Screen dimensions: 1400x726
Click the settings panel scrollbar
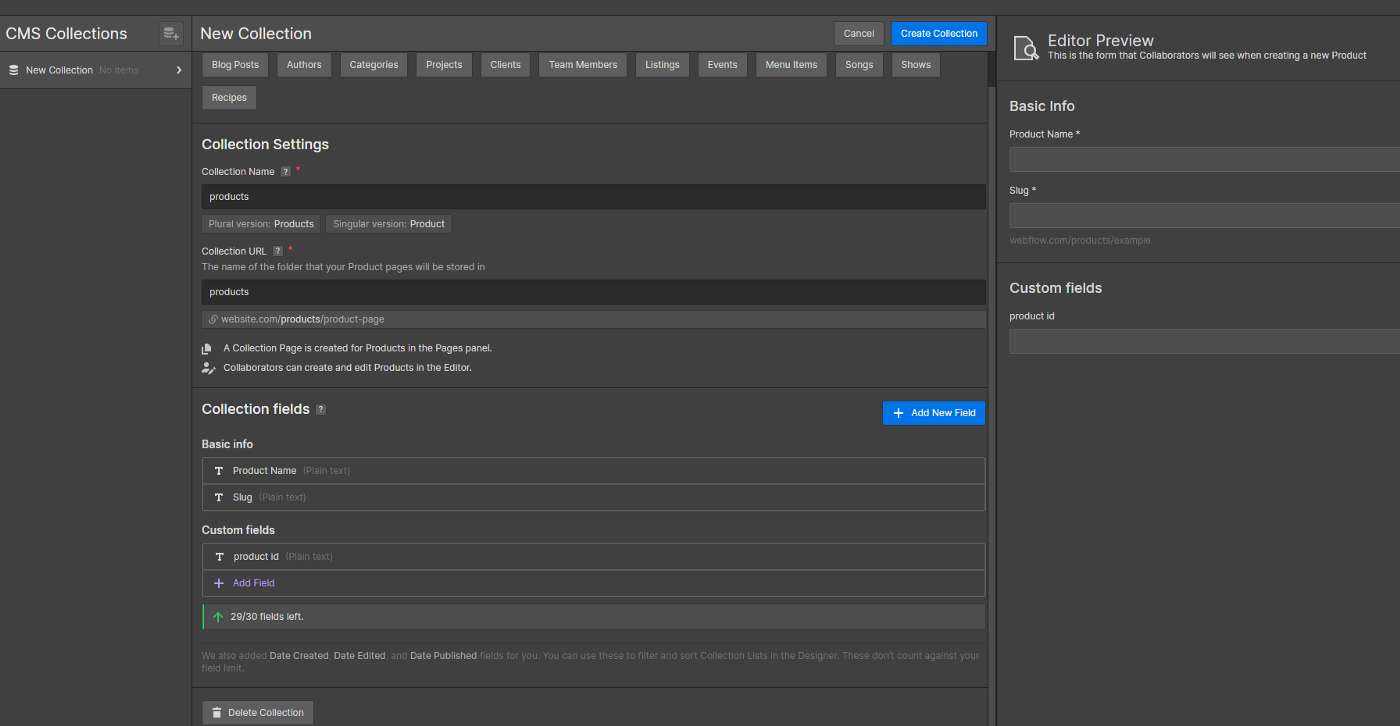[991, 69]
